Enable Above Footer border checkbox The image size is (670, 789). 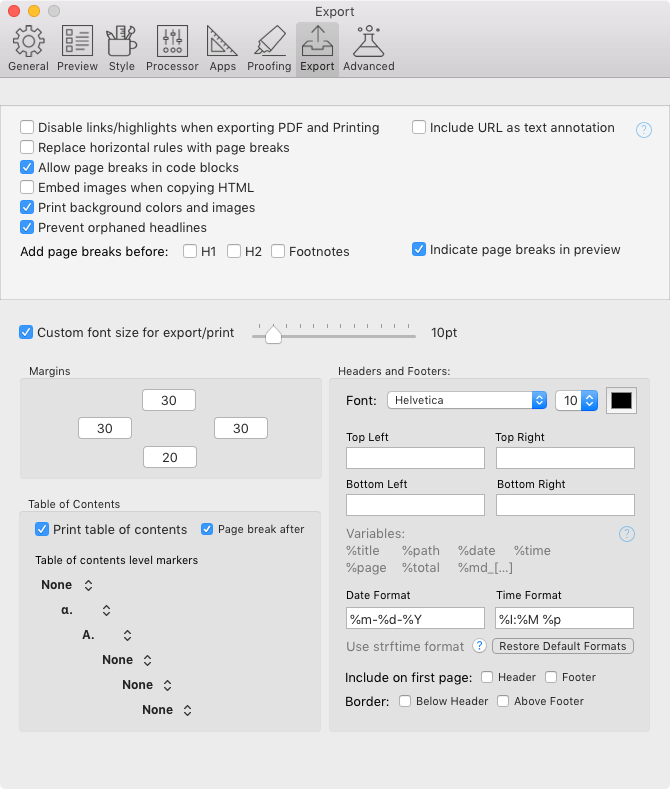tap(502, 701)
